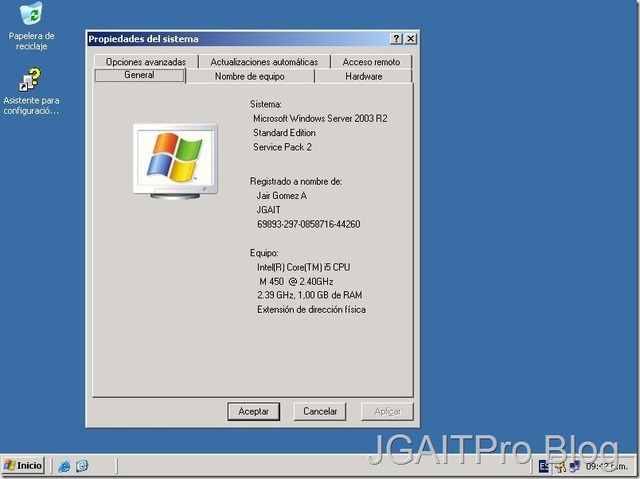640x479 pixels.
Task: Click the greyed Aplicar button
Action: [x=387, y=411]
